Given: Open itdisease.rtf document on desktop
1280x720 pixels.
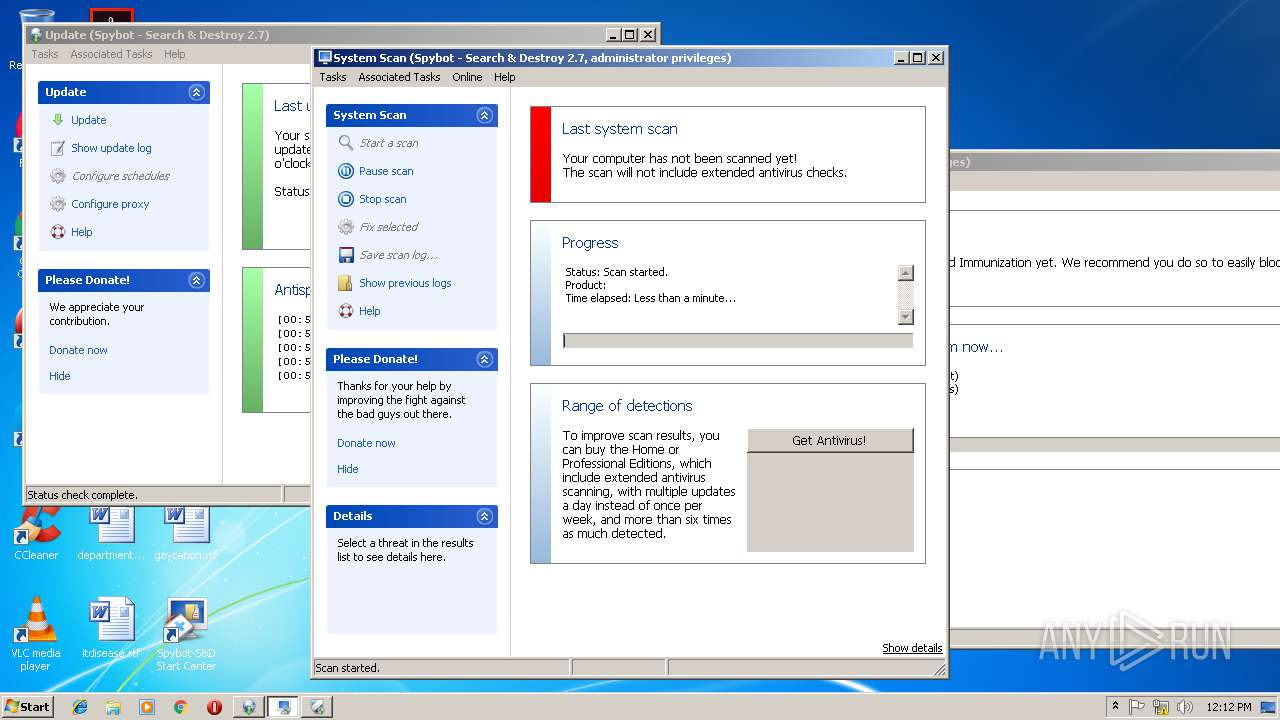Looking at the screenshot, I should click(110, 628).
